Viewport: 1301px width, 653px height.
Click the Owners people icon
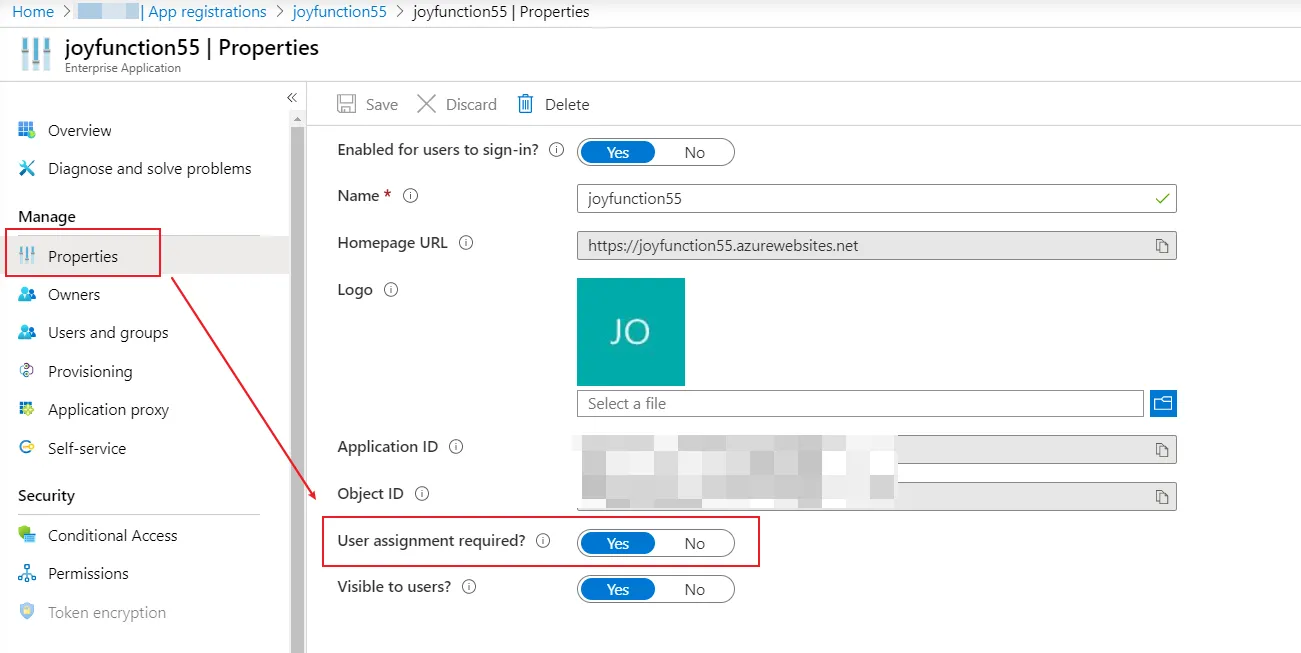coord(27,294)
